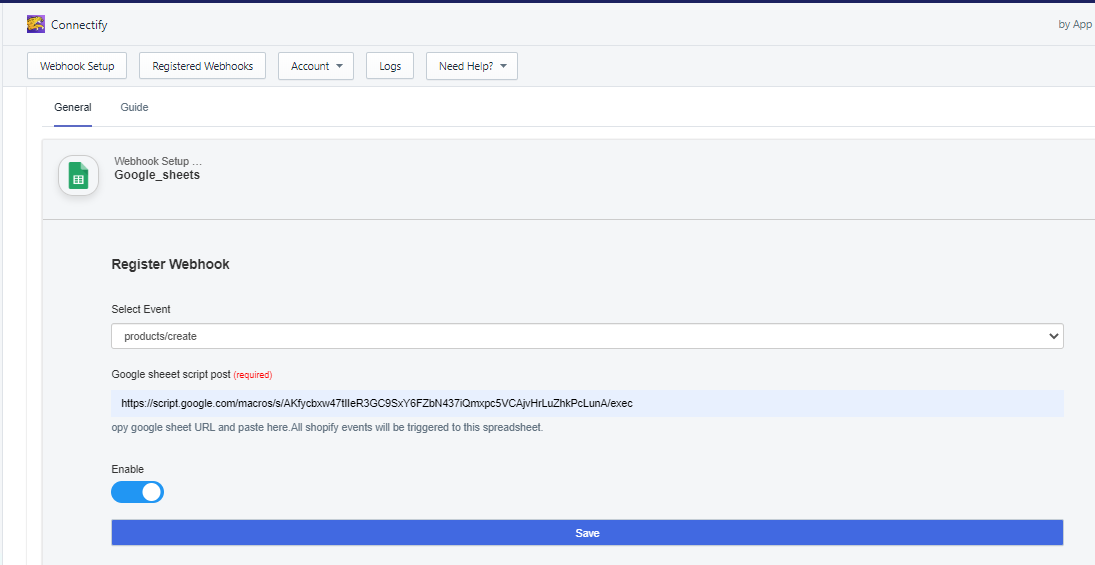Click the Google sheet script URL field
Image resolution: width=1095 pixels, height=565 pixels.
tap(587, 403)
